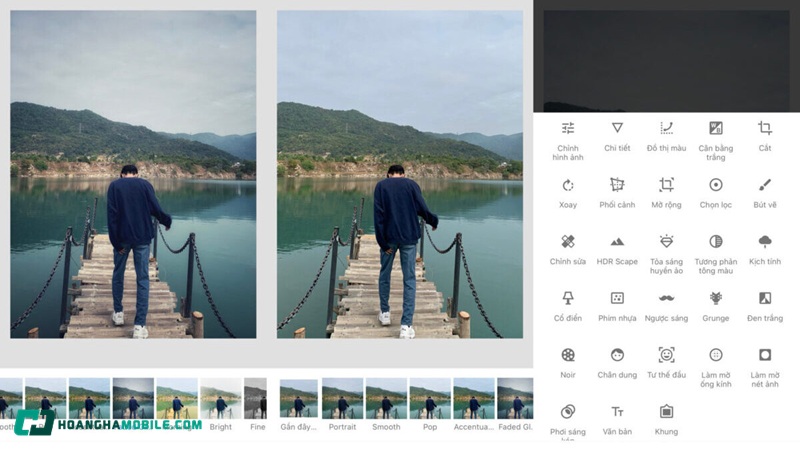
Task: Apply the Portrait look thumbnail
Action: [342, 405]
